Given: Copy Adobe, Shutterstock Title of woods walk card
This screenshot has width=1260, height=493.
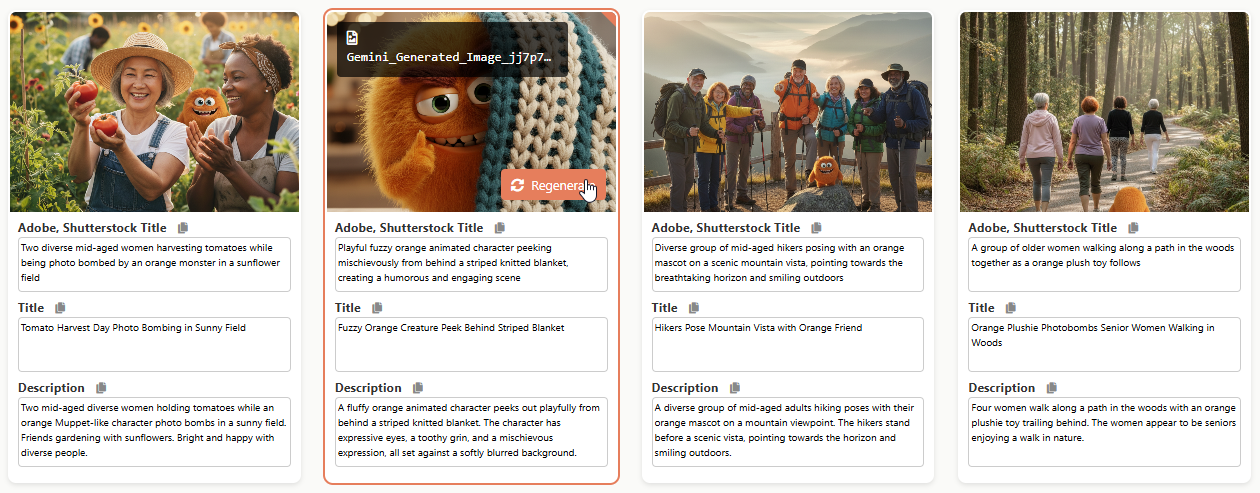Looking at the screenshot, I should (x=1133, y=228).
